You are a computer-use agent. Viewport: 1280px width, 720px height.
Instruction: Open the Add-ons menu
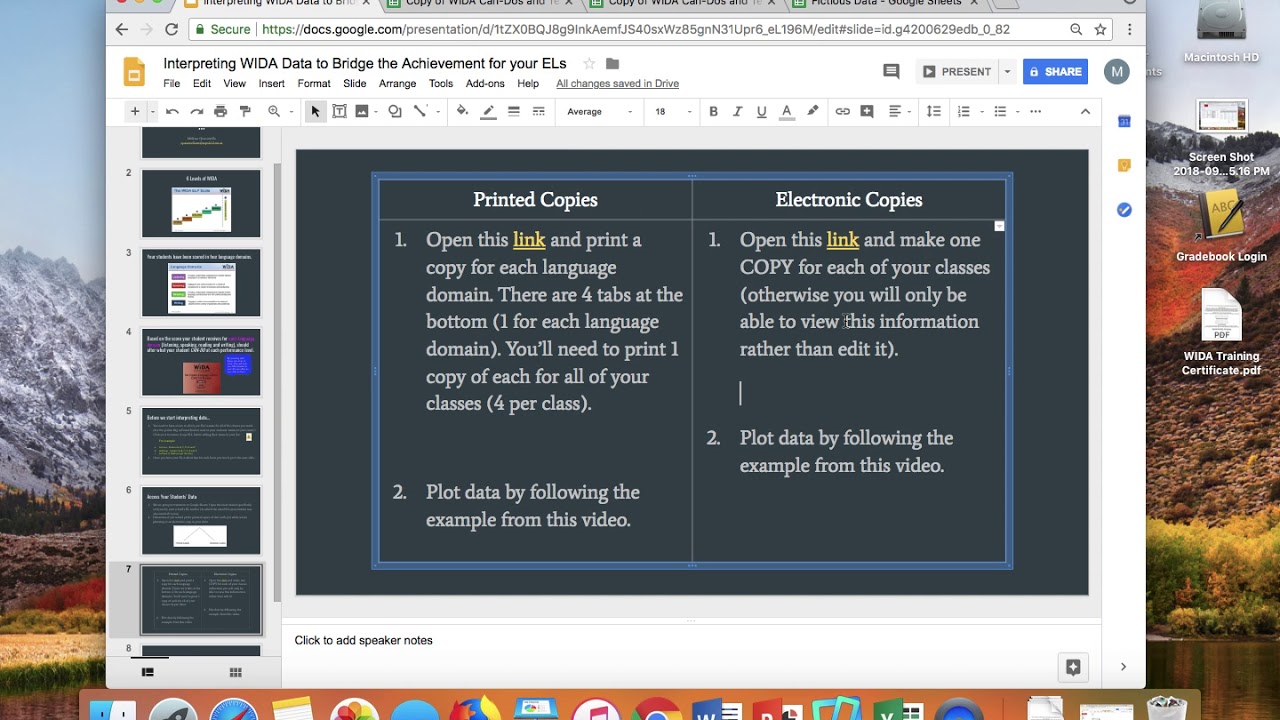click(x=485, y=84)
